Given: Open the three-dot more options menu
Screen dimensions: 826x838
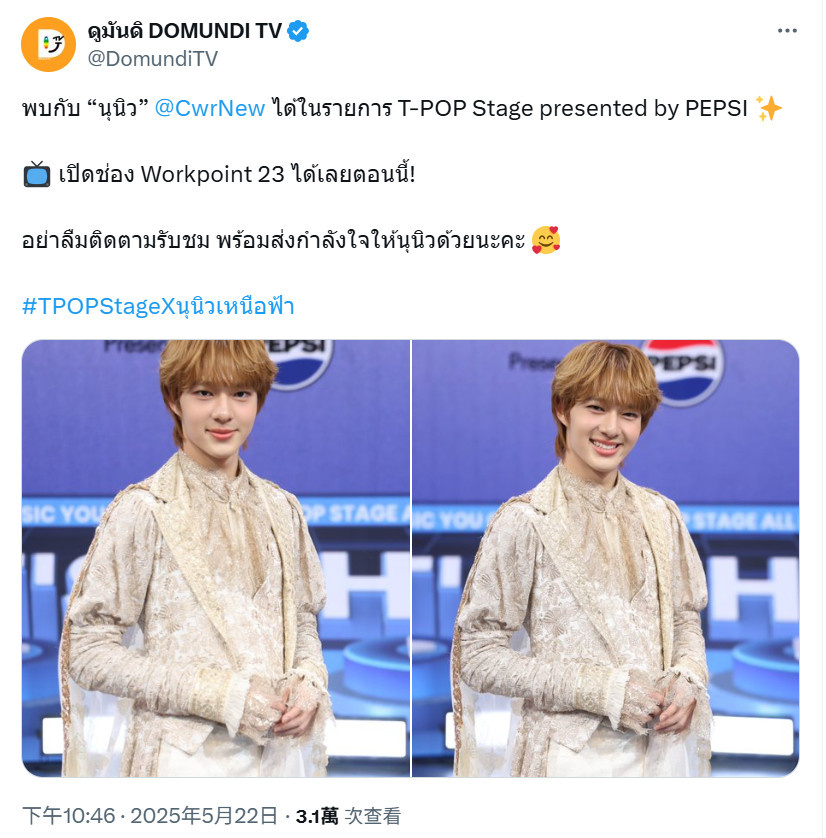Looking at the screenshot, I should (x=786, y=31).
